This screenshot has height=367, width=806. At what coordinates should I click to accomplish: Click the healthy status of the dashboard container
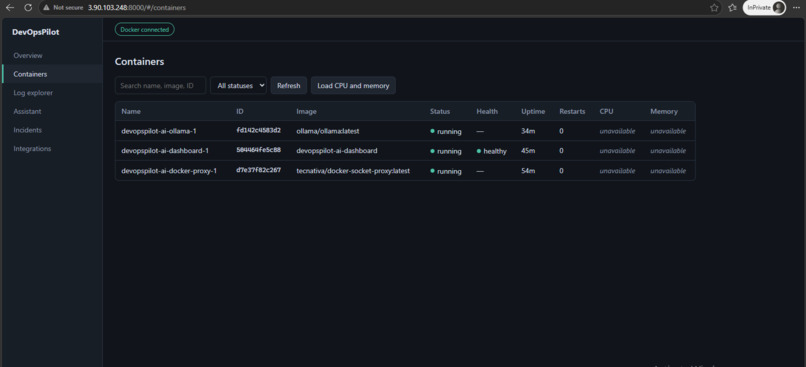point(492,151)
